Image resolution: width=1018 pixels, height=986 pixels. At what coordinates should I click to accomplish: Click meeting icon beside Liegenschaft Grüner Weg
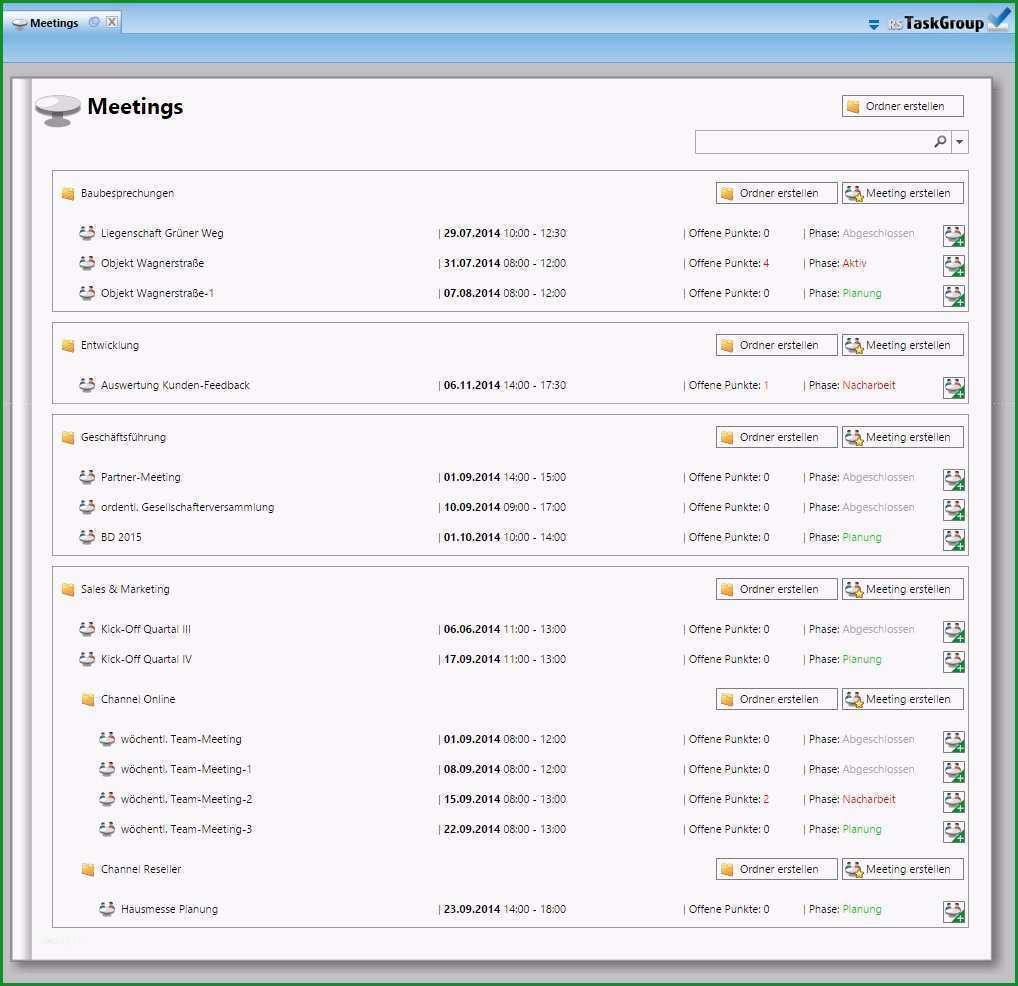(87, 232)
